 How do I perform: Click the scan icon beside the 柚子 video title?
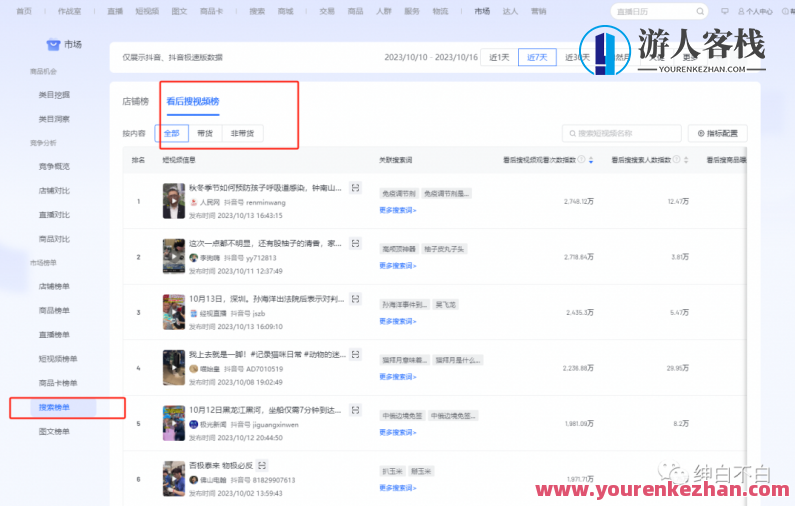355,243
